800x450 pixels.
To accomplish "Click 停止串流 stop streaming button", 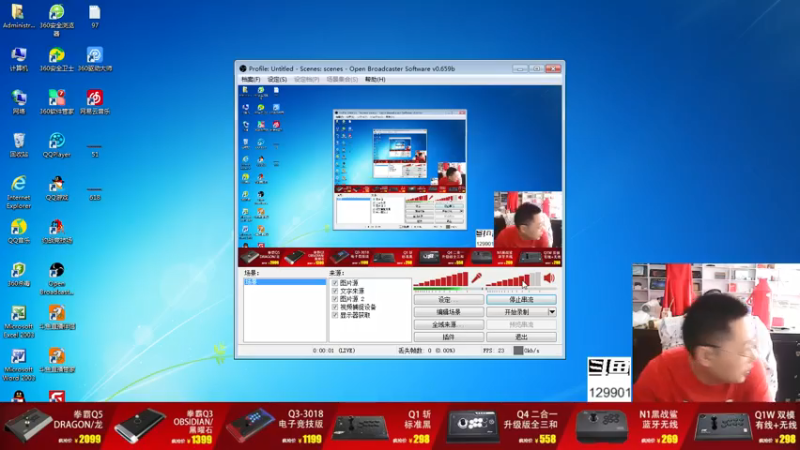I will pyautogui.click(x=521, y=299).
